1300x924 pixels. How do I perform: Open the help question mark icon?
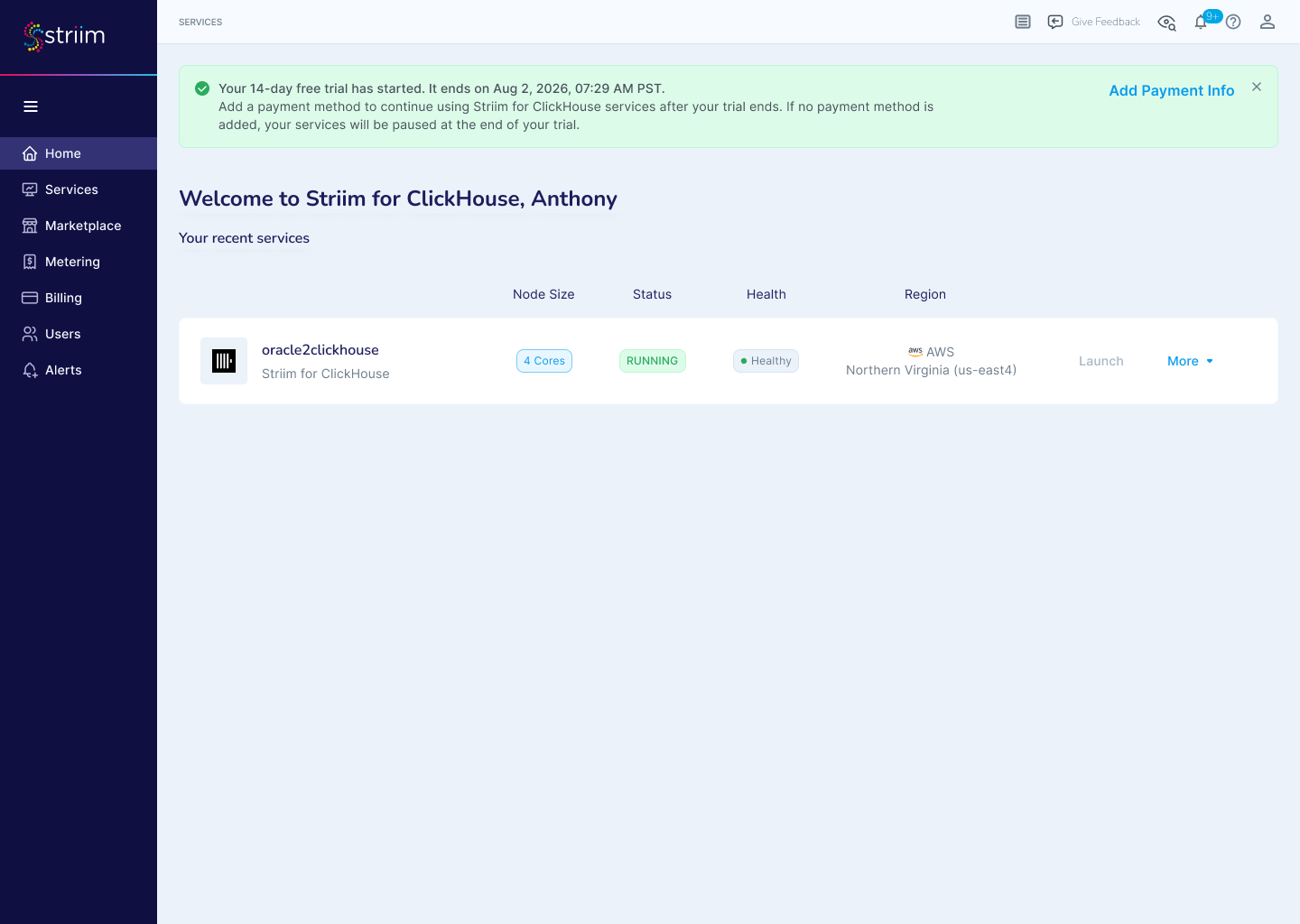[1233, 22]
